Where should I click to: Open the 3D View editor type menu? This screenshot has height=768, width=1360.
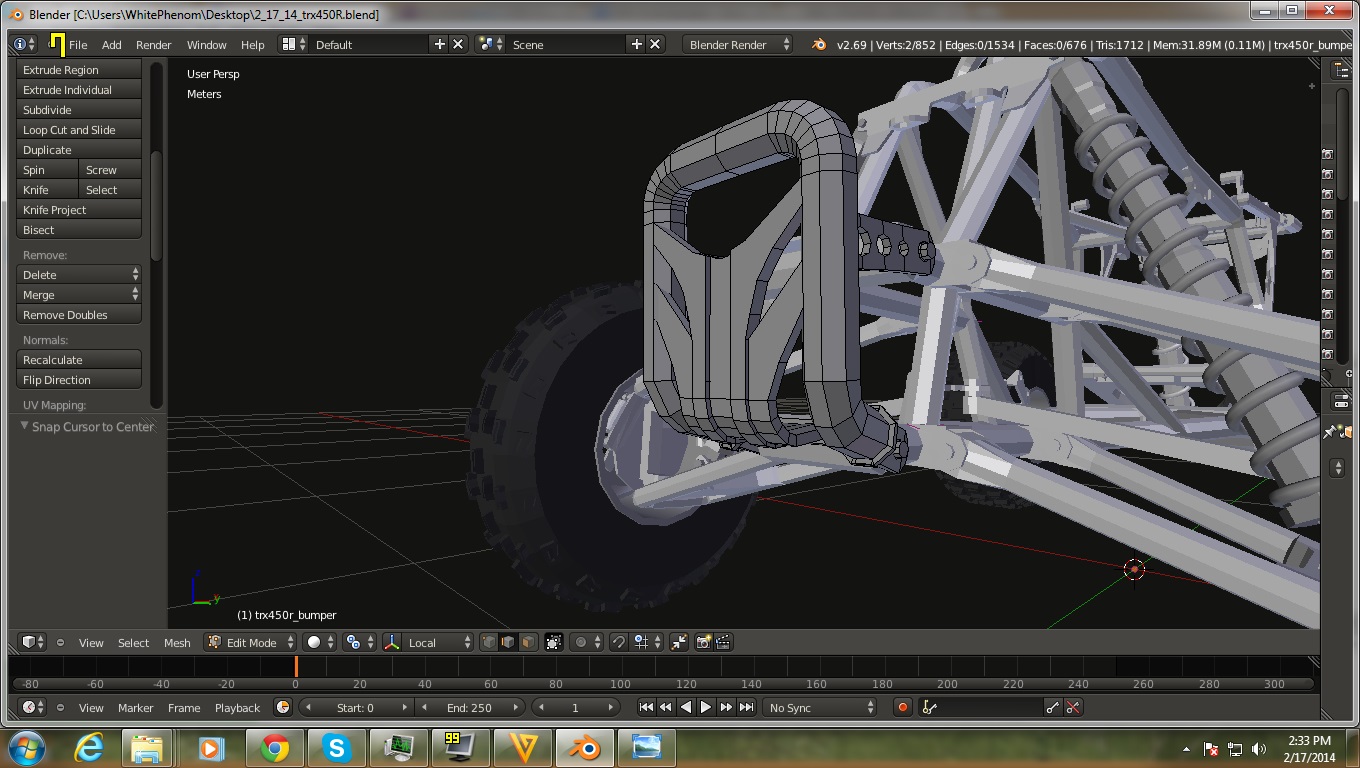pyautogui.click(x=33, y=642)
